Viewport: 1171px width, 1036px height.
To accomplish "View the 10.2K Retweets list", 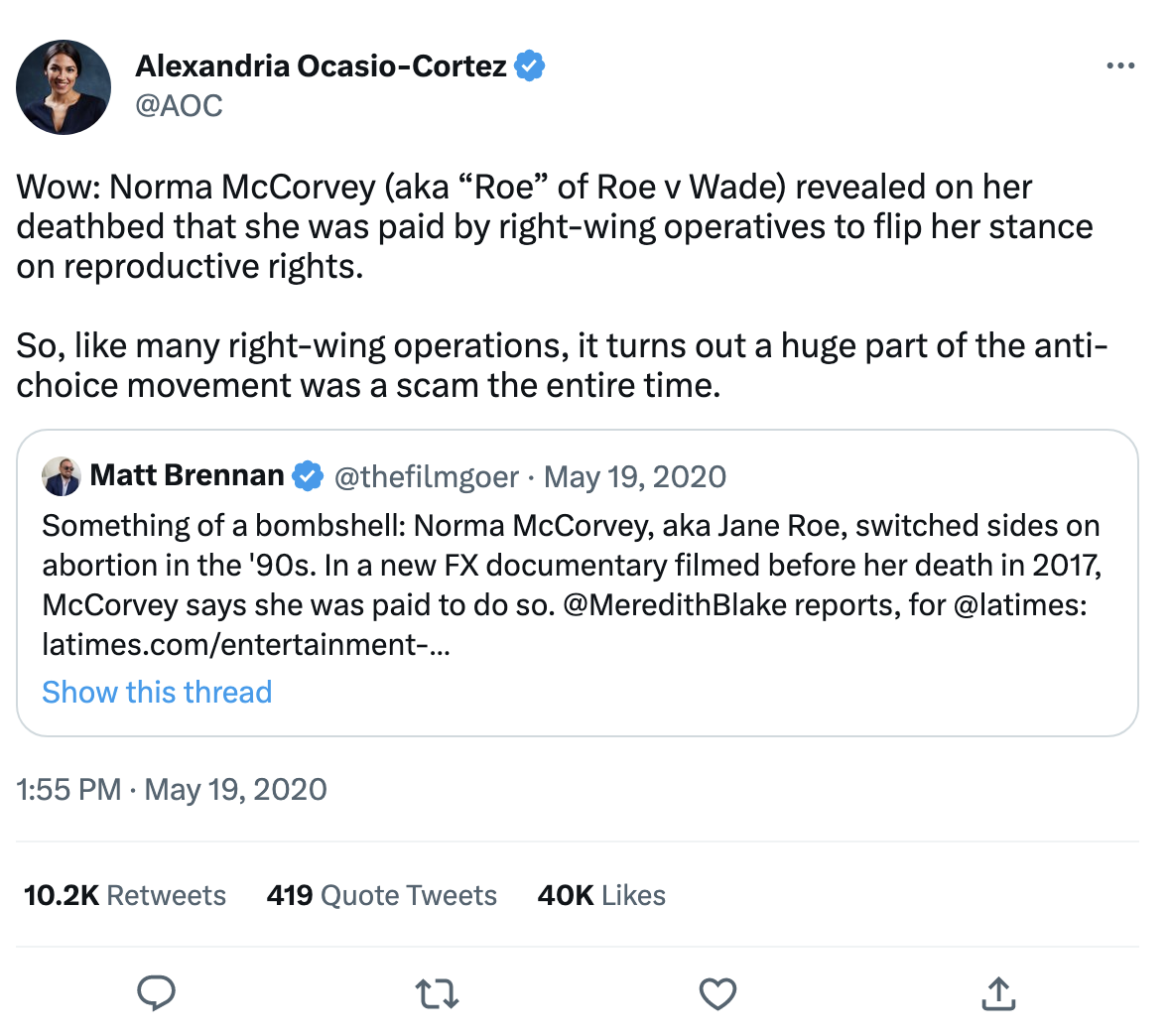I will [125, 895].
